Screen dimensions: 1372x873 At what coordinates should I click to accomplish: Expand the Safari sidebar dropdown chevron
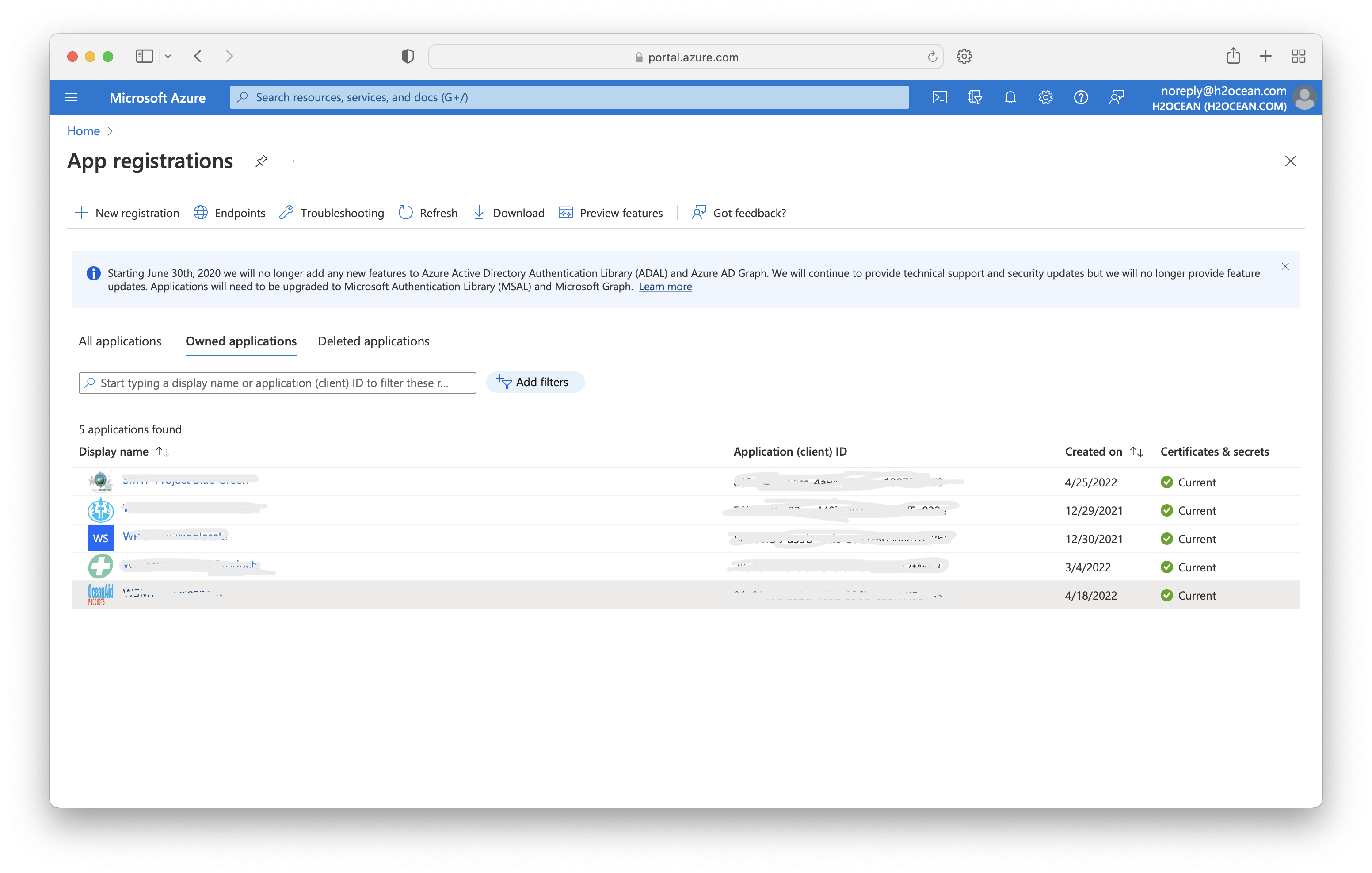click(168, 56)
